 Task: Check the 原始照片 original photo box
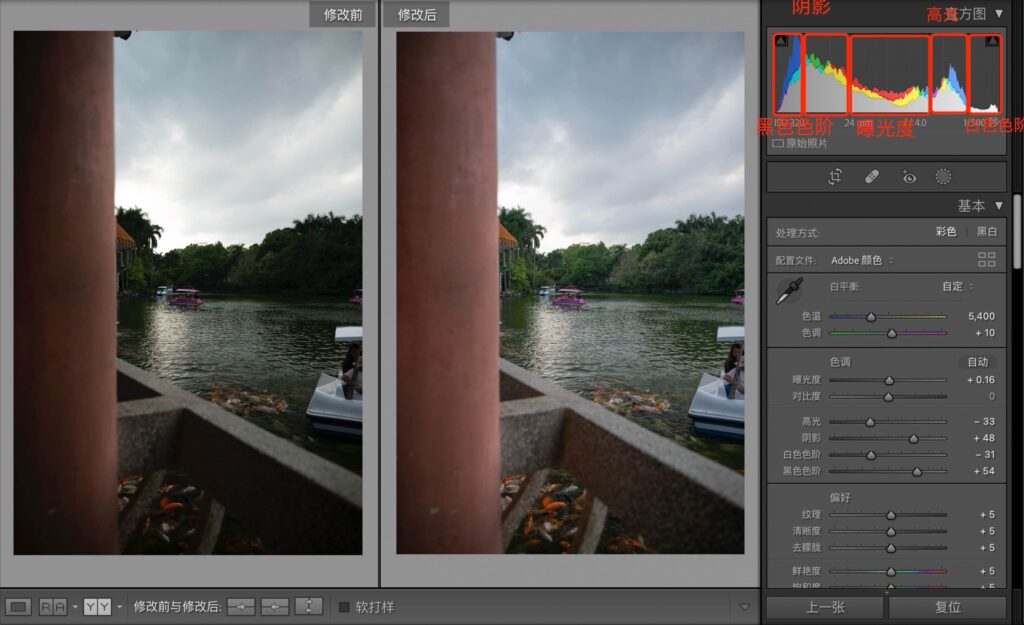(x=778, y=144)
